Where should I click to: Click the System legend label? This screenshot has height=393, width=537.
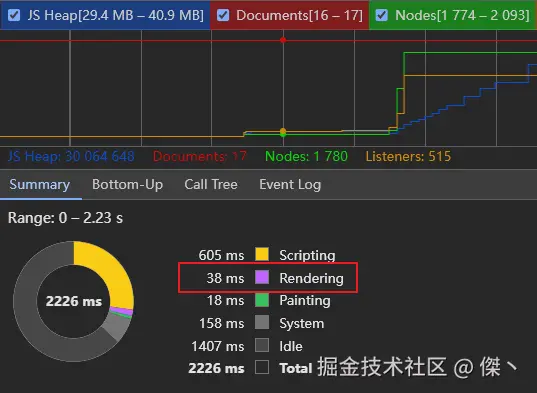point(301,323)
